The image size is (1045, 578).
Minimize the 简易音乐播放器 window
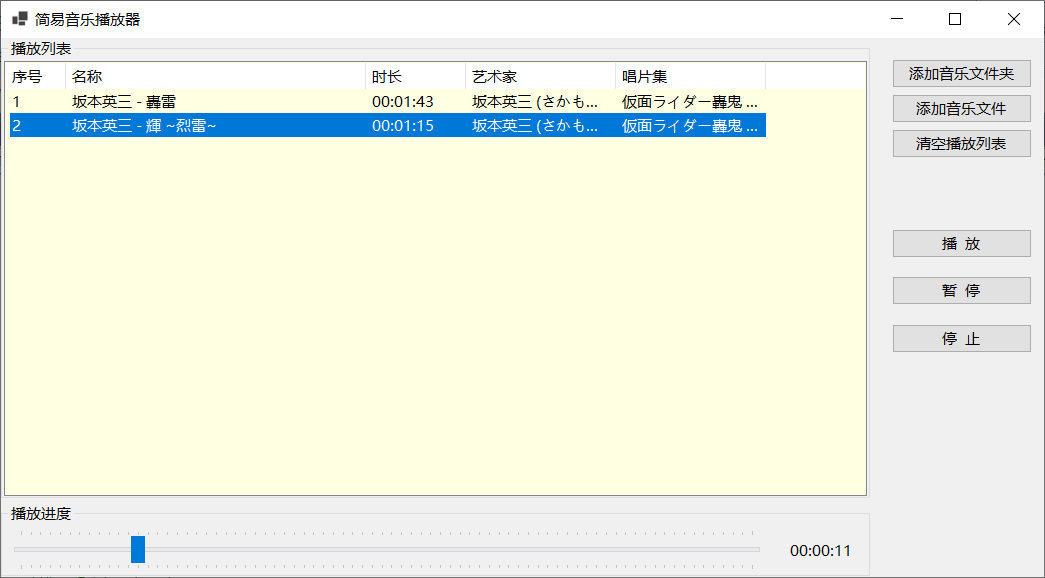[897, 19]
